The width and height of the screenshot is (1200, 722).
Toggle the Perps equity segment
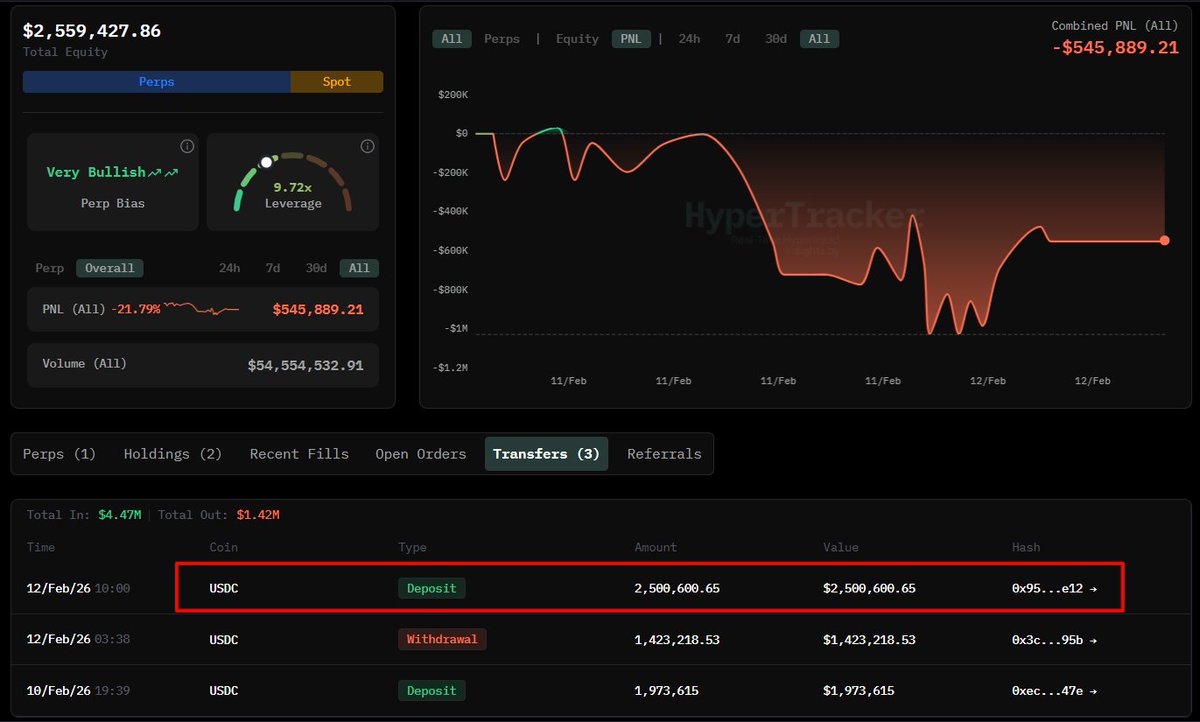[157, 82]
